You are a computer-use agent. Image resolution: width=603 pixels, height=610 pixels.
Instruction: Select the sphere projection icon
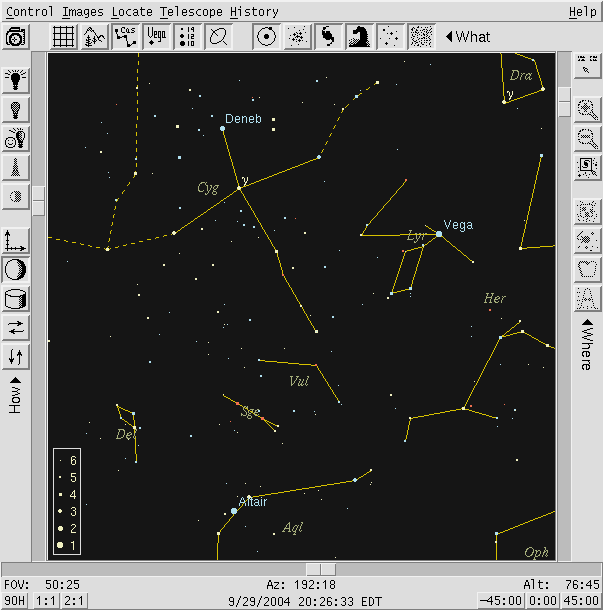(16, 269)
